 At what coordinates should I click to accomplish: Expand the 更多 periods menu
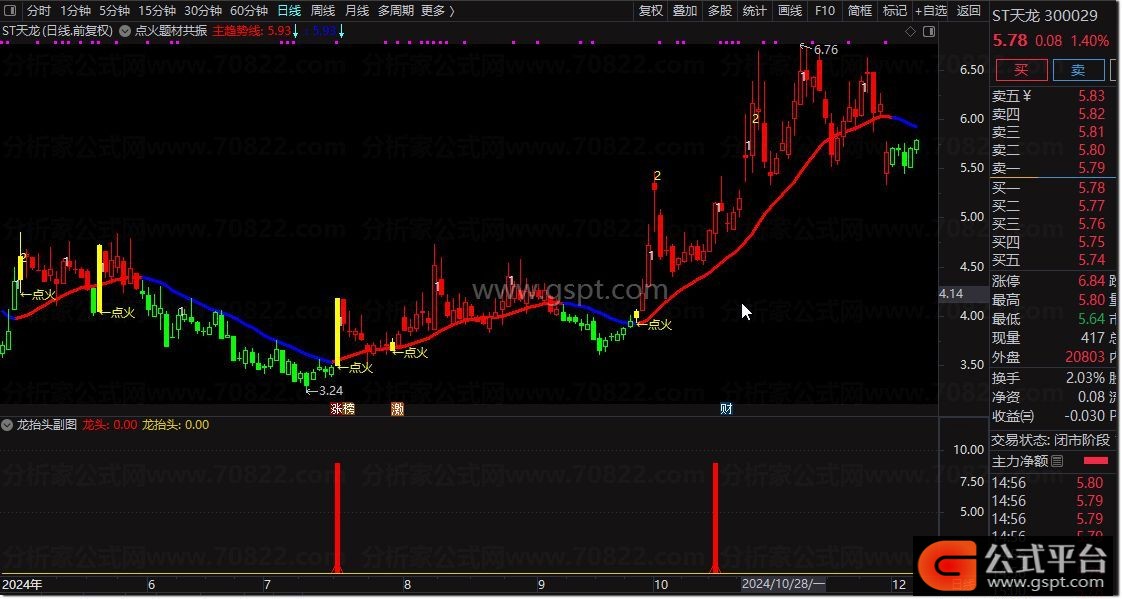(438, 11)
